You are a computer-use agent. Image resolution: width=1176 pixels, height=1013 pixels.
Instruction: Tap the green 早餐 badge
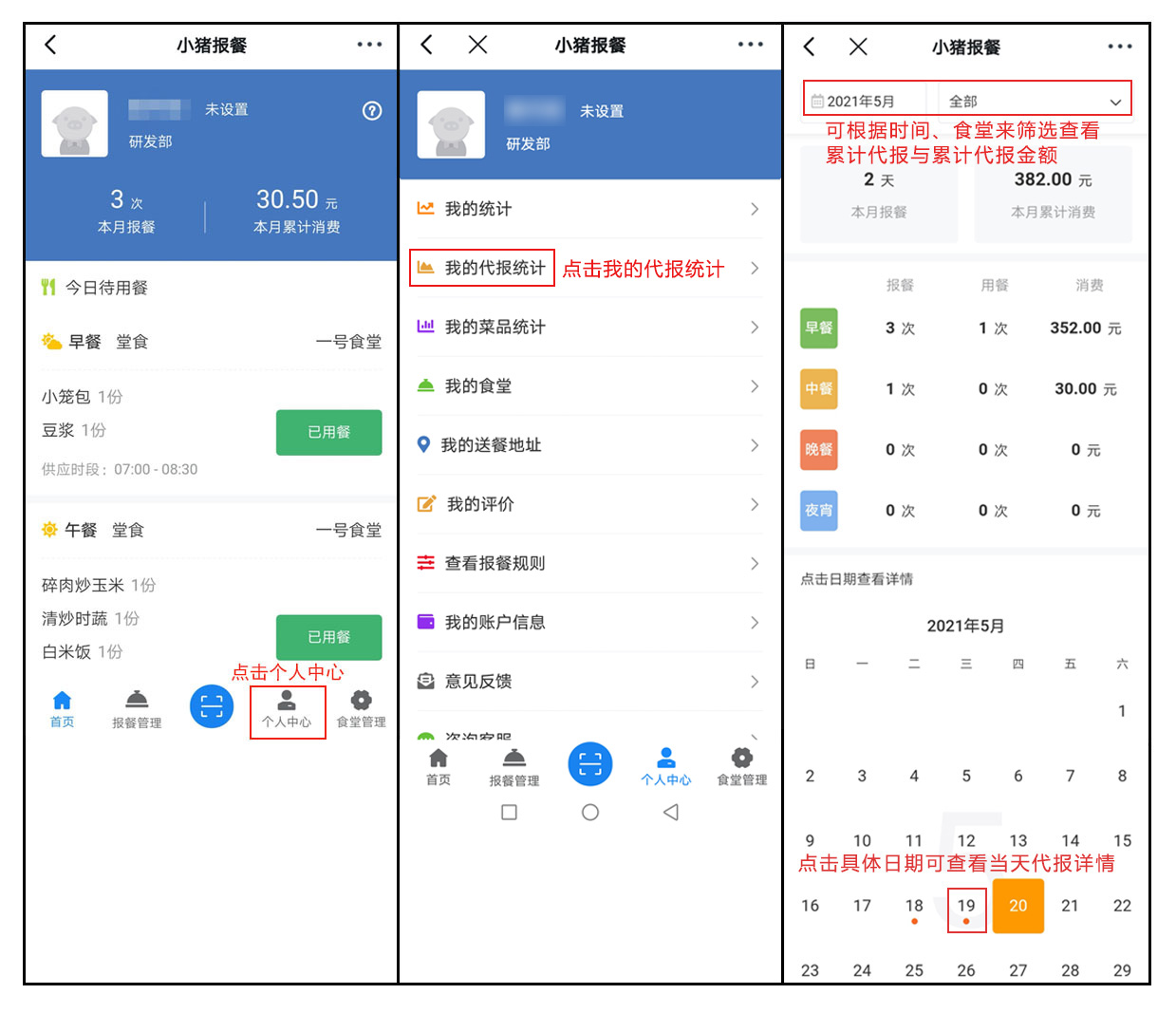(x=818, y=328)
